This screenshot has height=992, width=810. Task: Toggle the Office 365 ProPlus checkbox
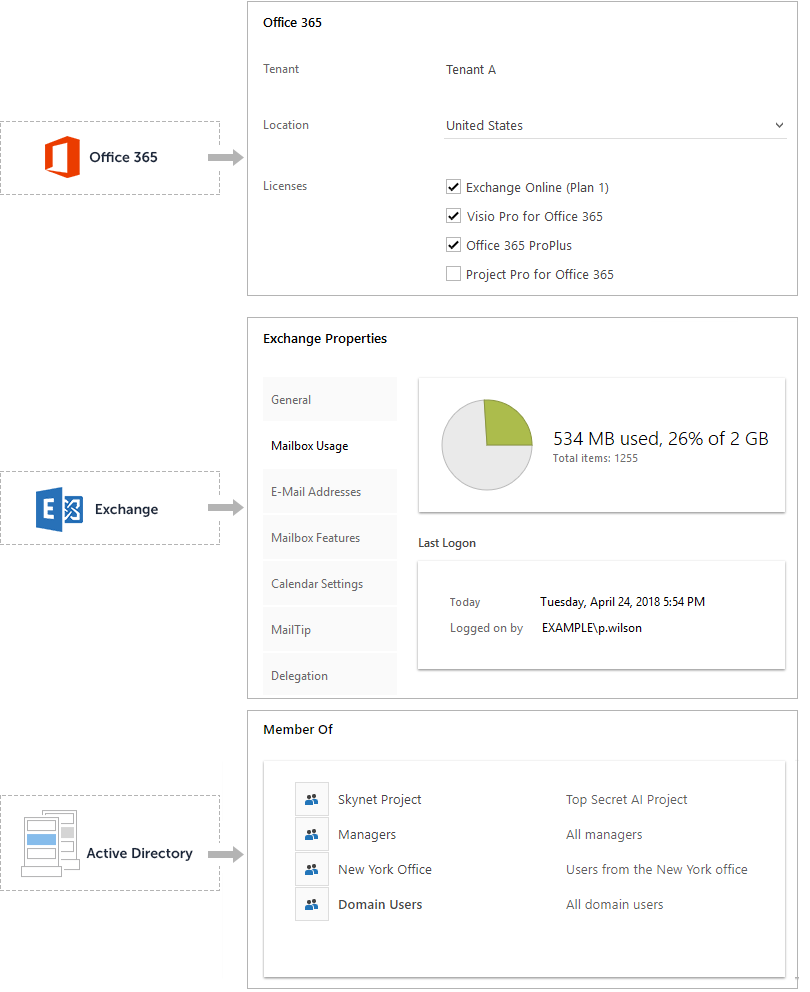pos(453,244)
